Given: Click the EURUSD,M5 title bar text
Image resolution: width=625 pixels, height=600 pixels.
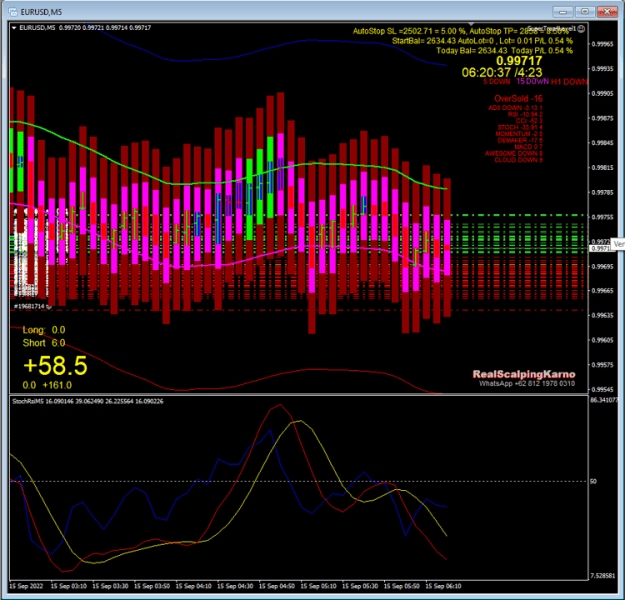Looking at the screenshot, I should 41,12.
